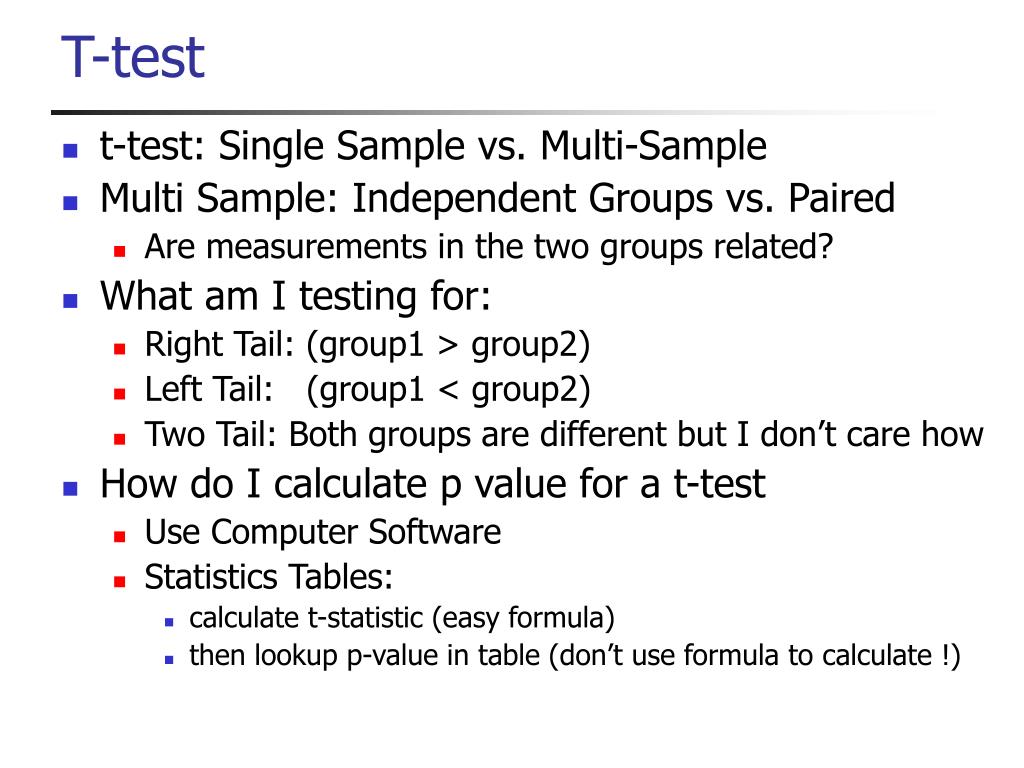1024x768 pixels.
Task: Click the red bullet before 'Use Computer Software'
Action: point(119,537)
